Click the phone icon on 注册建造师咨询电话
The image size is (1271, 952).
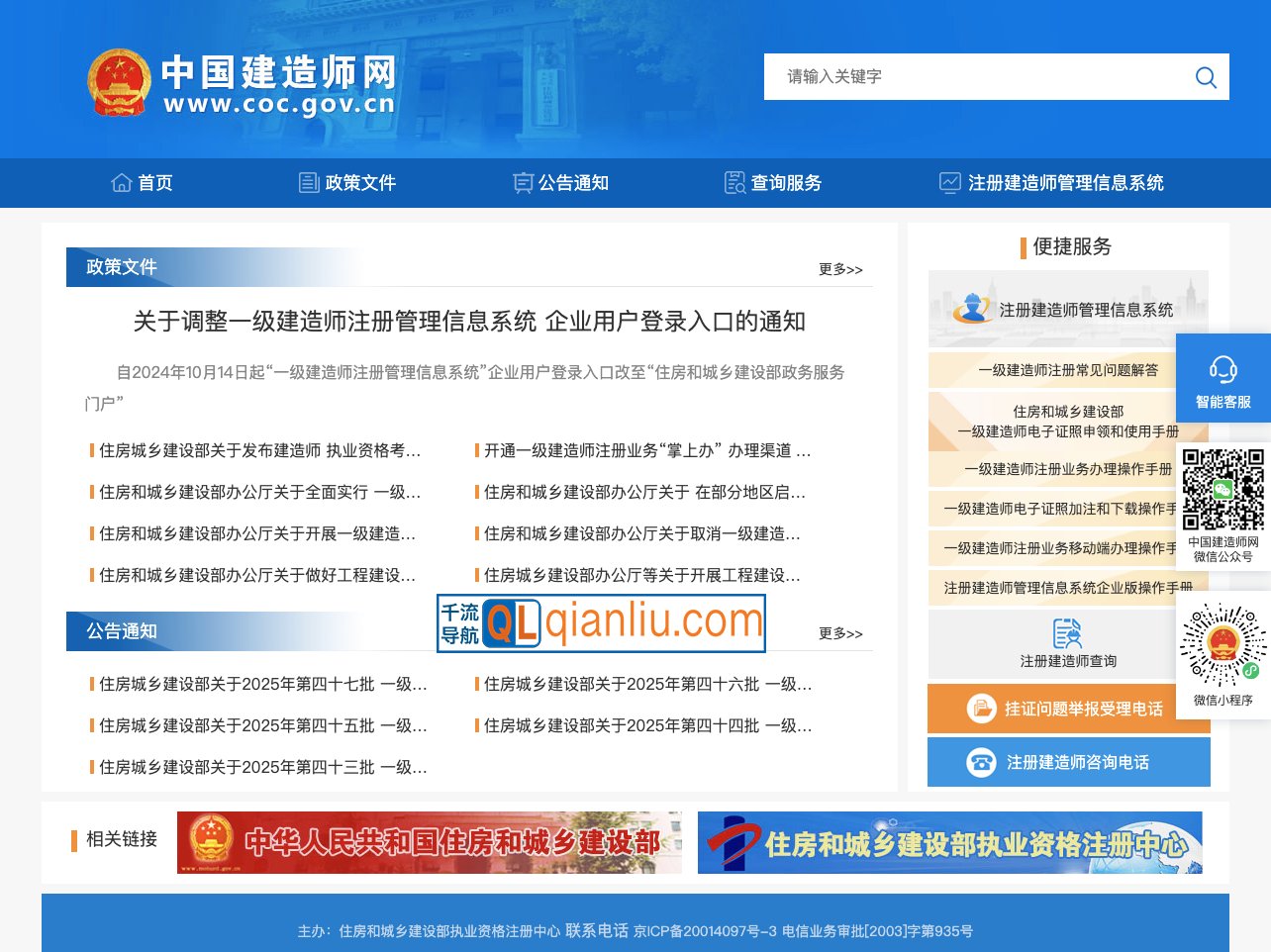[x=982, y=761]
